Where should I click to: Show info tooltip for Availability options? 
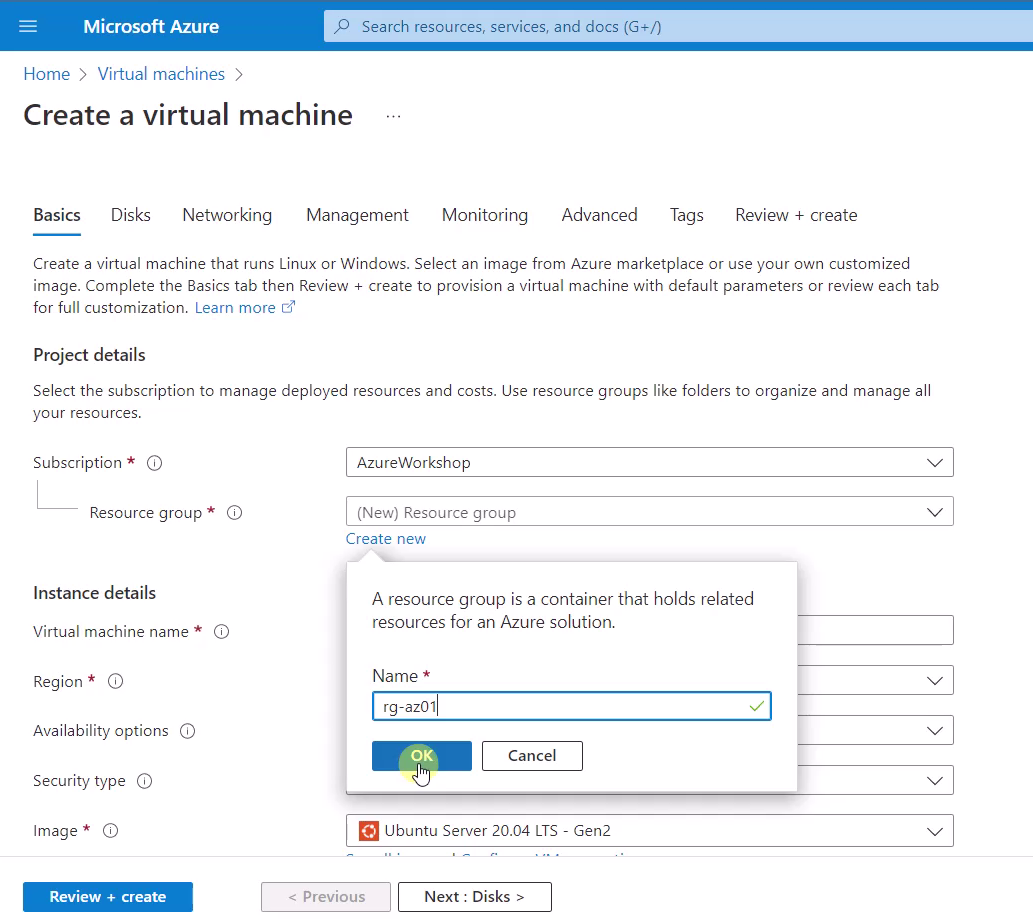coord(188,731)
